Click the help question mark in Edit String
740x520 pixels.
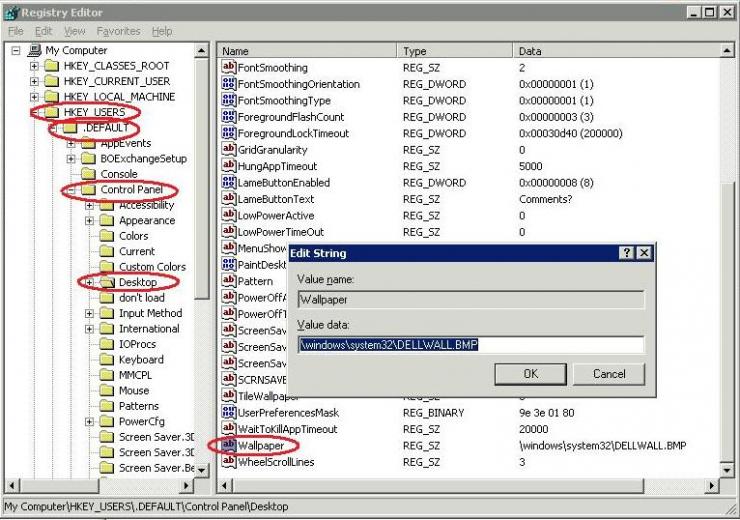[626, 253]
